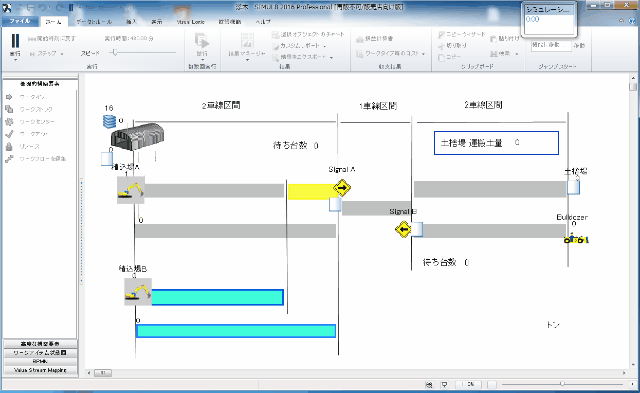This screenshot has width=640, height=393.
Task: Pause the simulation with the run button
Action: (15, 41)
